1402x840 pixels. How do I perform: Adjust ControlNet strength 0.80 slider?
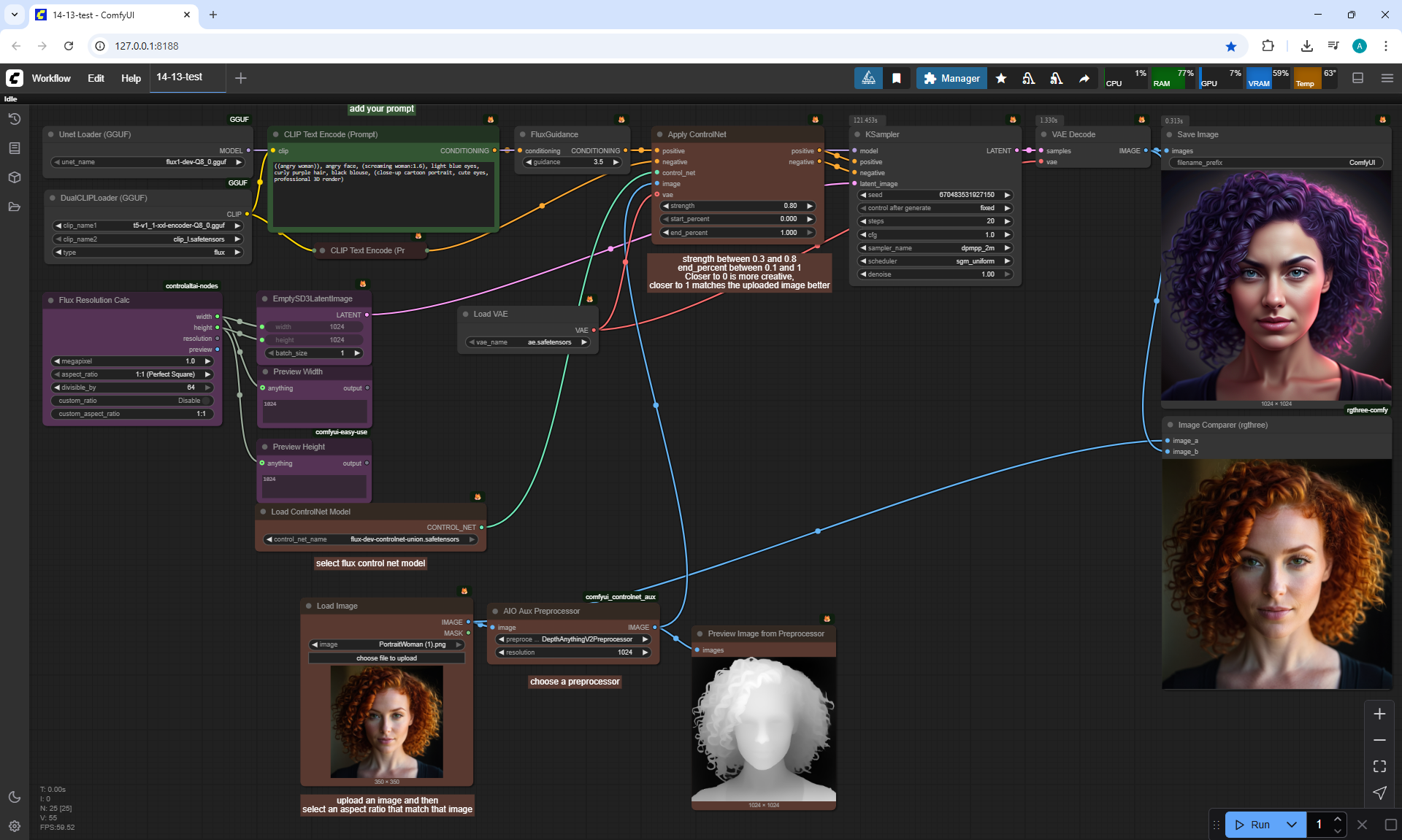click(x=738, y=206)
